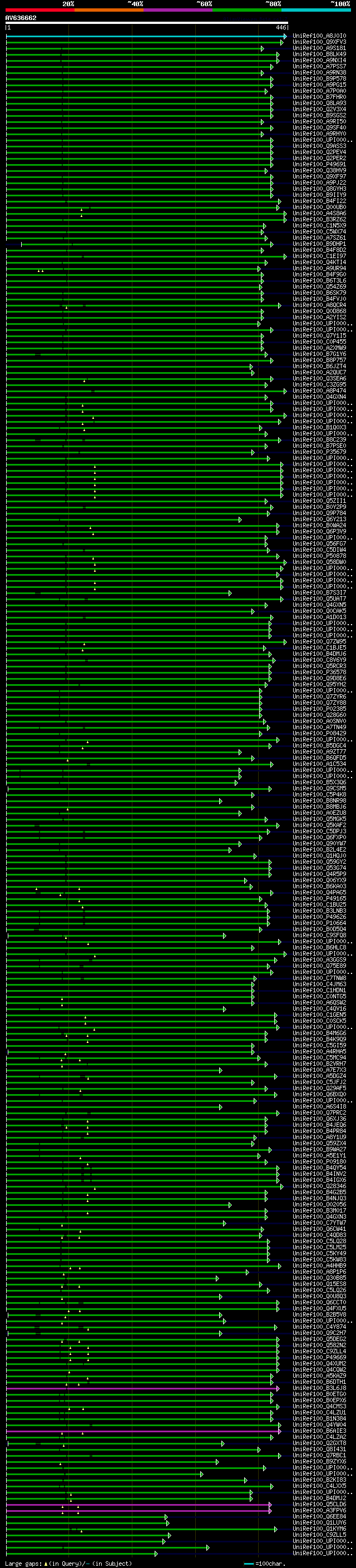Image resolution: width=356 pixels, height=1568 pixels.
Task: Select the UniRef100_P49165 label
Action: 319,898
